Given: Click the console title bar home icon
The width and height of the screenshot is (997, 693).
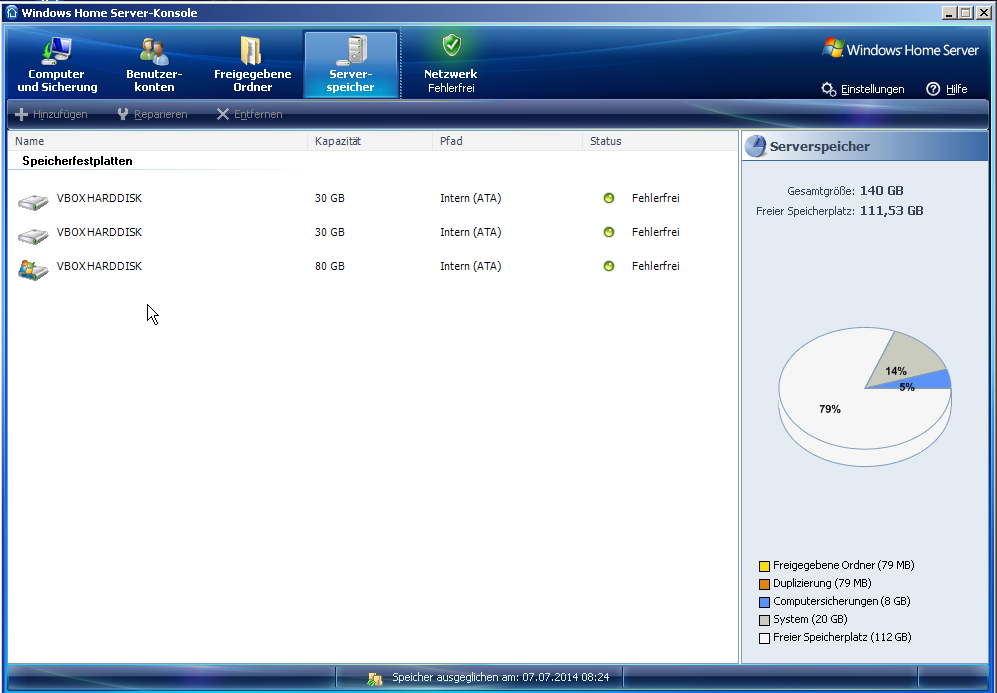Looking at the screenshot, I should pos(11,12).
